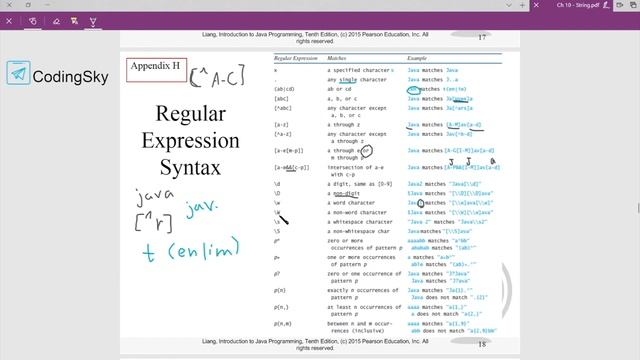Click 'at least n occurrences of' text
The image size is (640, 360).
pyautogui.click(x=364, y=307)
